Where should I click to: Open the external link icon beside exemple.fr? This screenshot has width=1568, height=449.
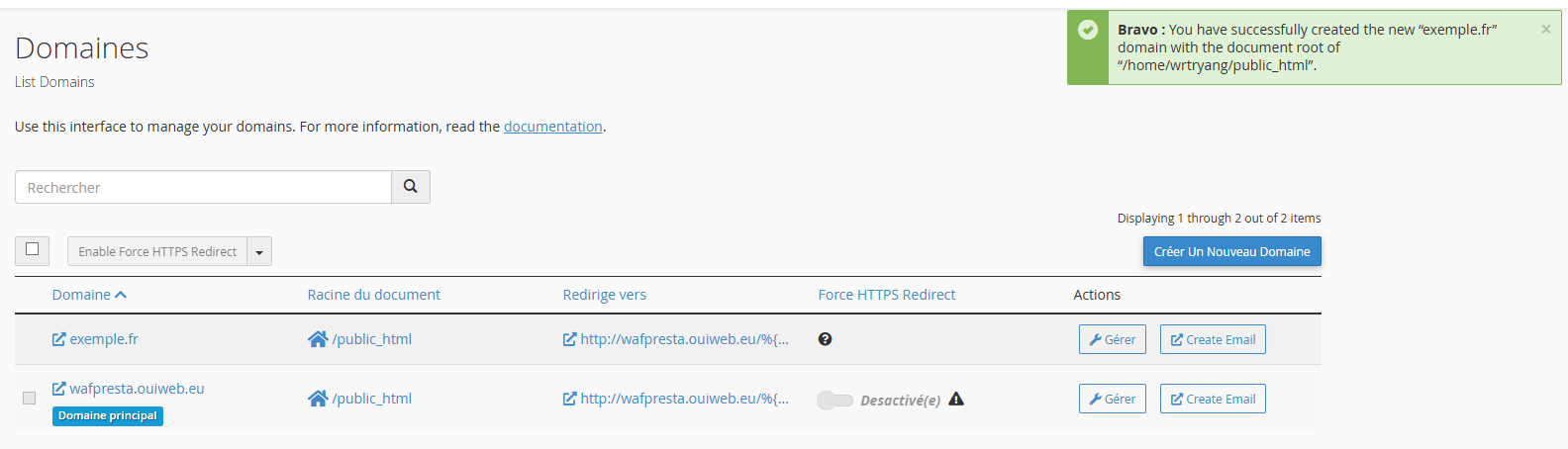59,339
